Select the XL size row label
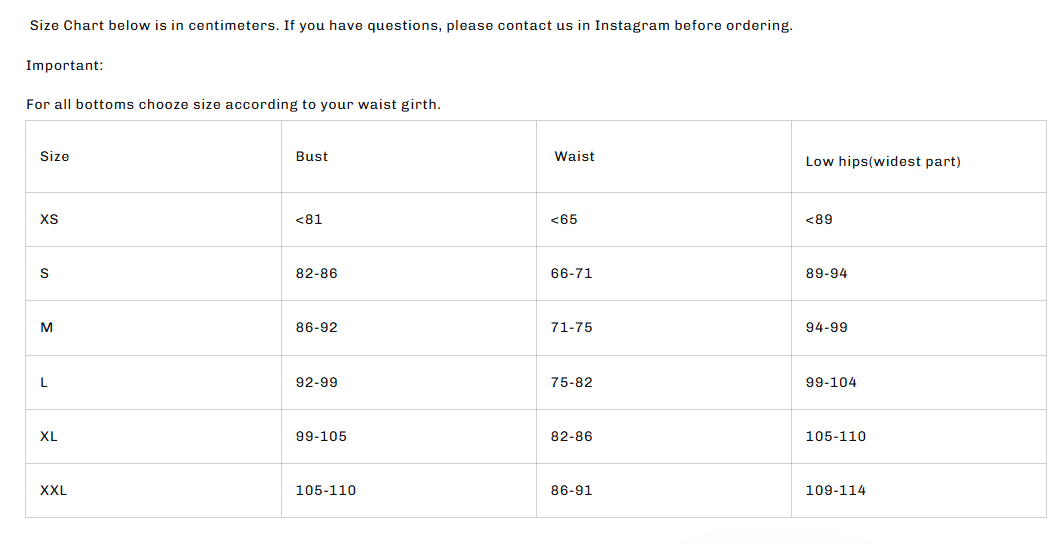This screenshot has height=545, width=1061. [49, 437]
